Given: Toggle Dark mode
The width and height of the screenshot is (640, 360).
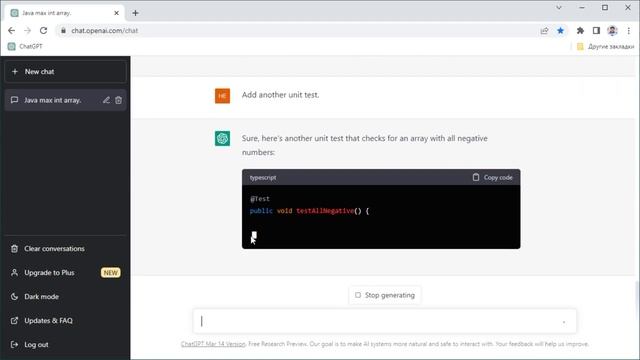Looking at the screenshot, I should (x=65, y=297).
